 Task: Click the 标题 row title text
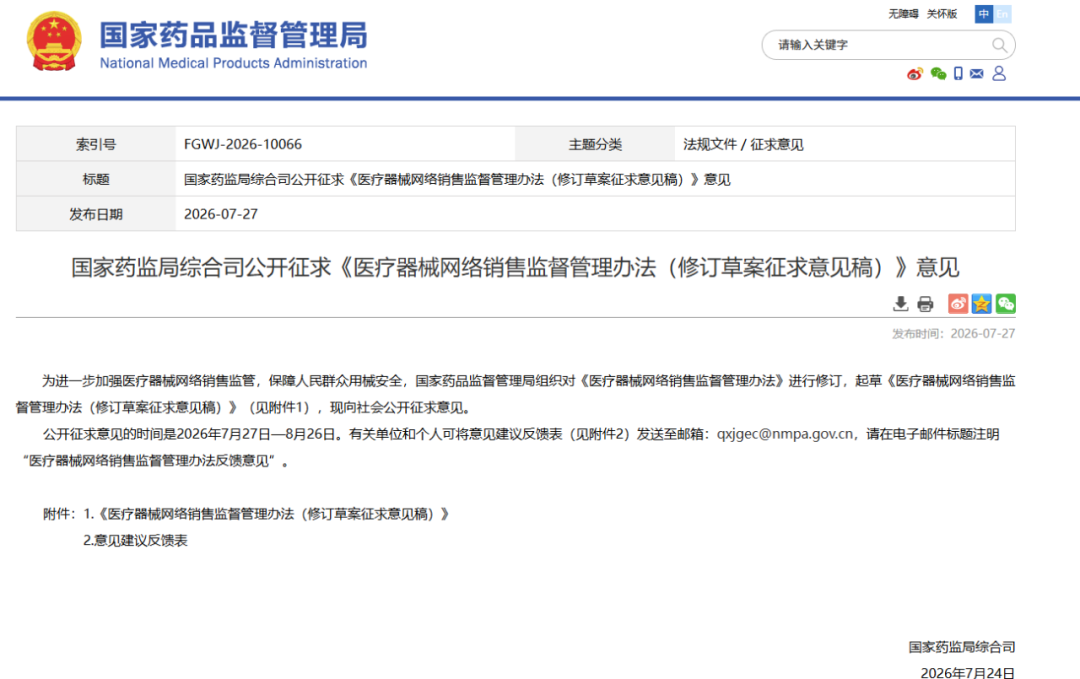coord(457,180)
